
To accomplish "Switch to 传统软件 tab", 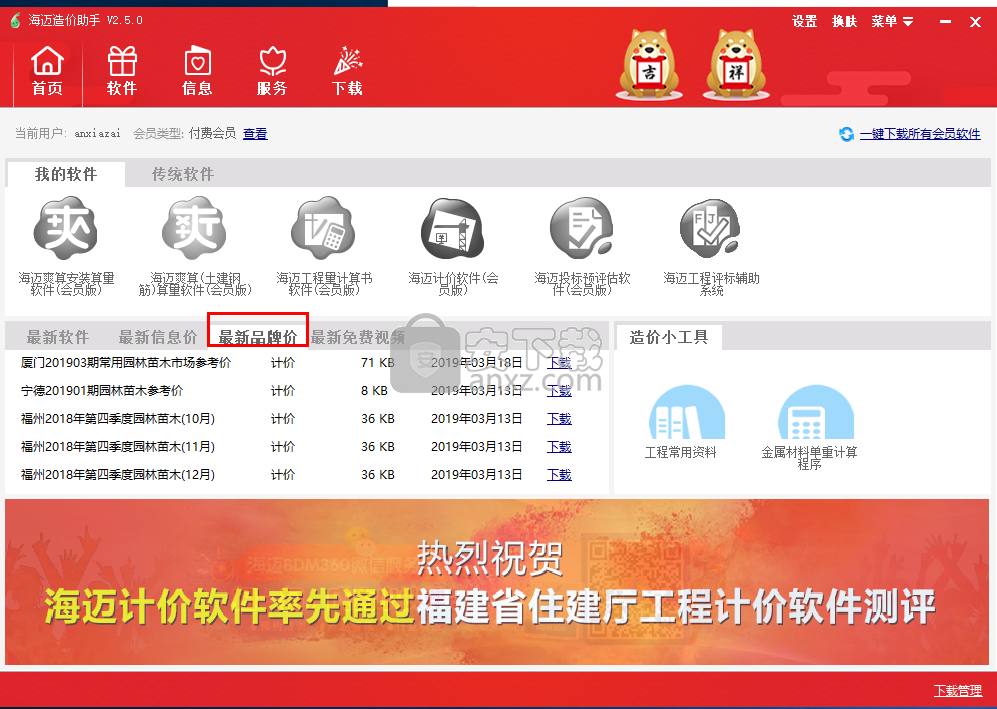I will (183, 174).
